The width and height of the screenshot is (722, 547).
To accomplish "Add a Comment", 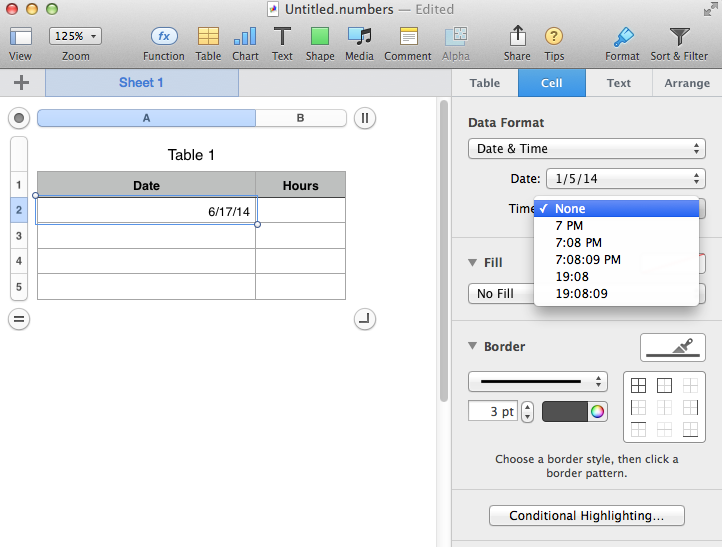I will pyautogui.click(x=408, y=44).
